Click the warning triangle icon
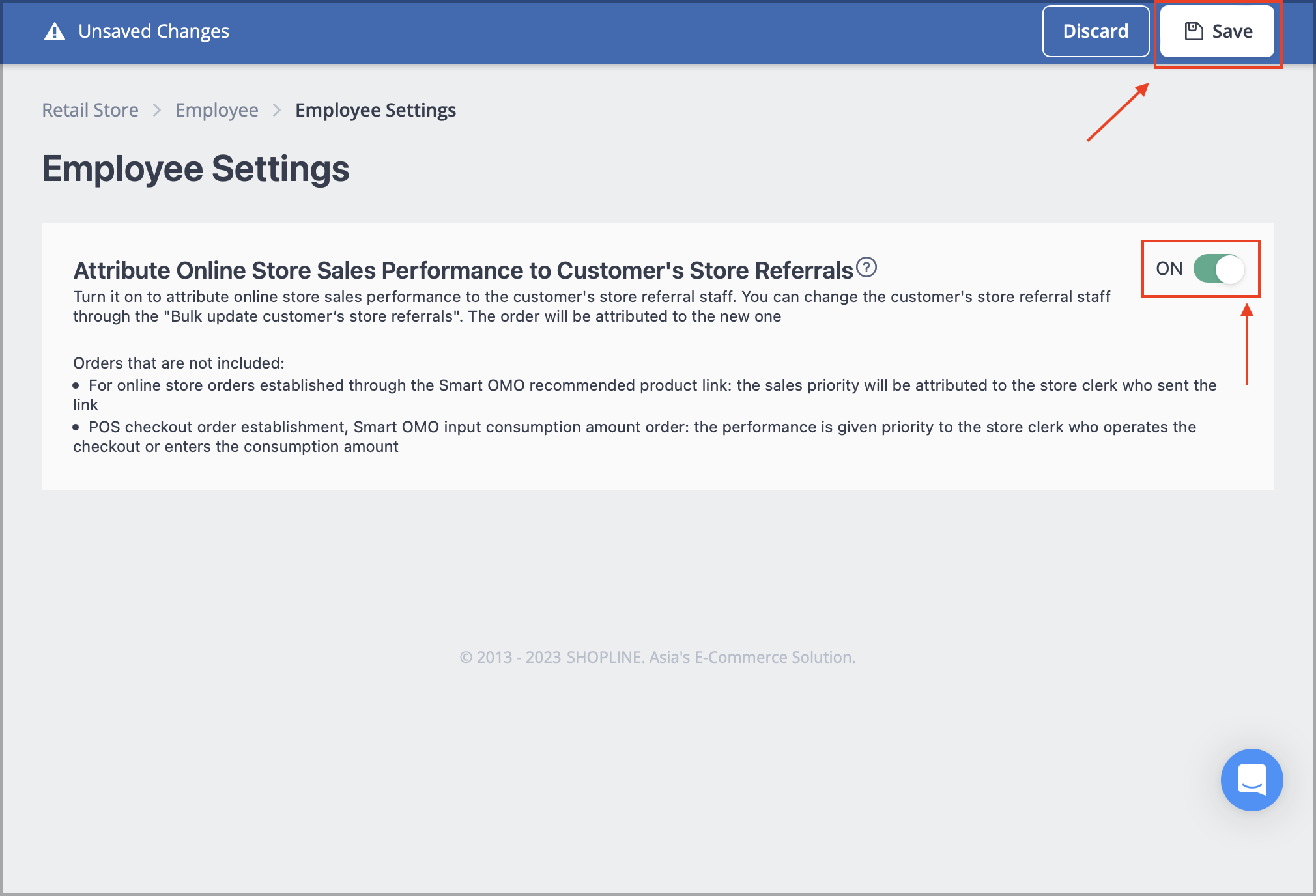The height and width of the screenshot is (896, 1316). [55, 31]
